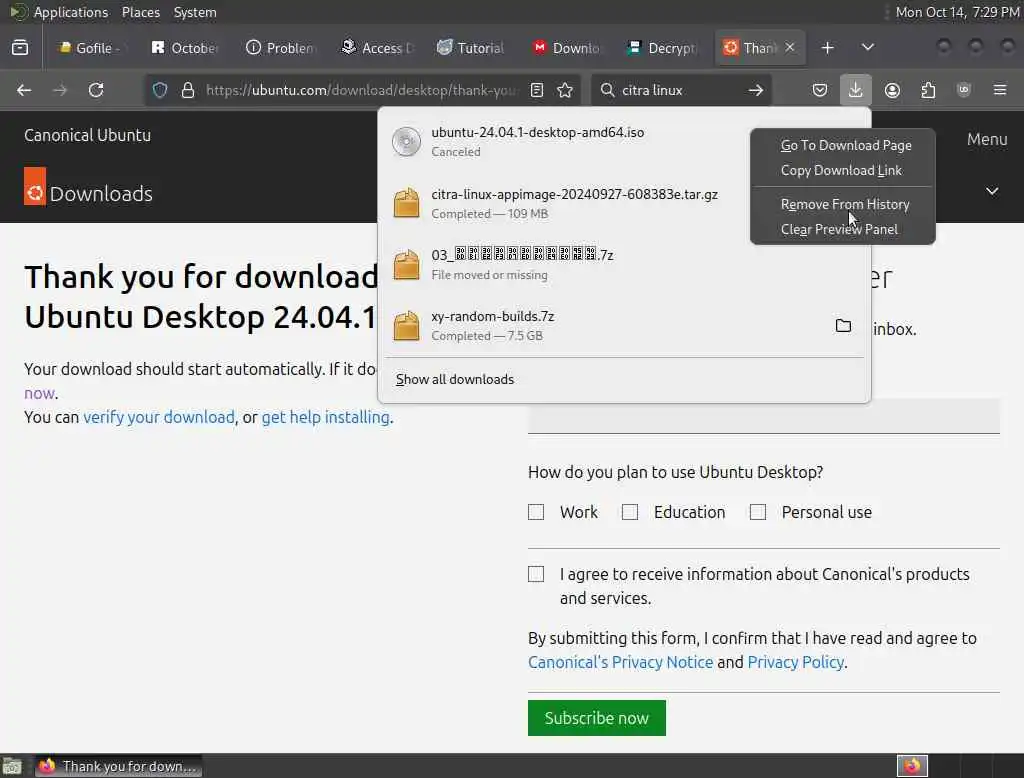This screenshot has width=1024, height=778.
Task: Open containing folder for xy-random-builds.7z
Action: point(843,325)
